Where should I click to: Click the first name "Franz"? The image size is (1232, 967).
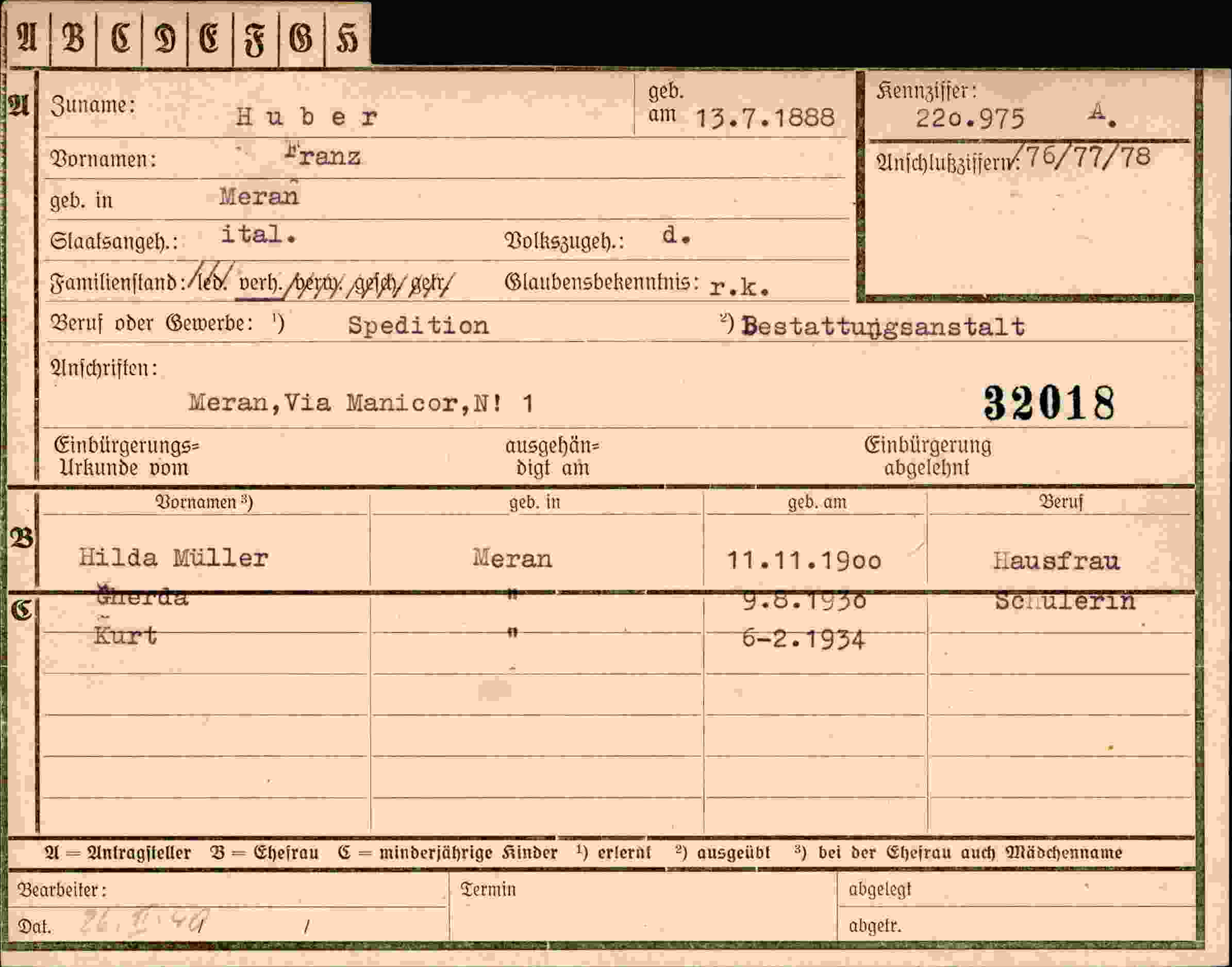[x=323, y=155]
